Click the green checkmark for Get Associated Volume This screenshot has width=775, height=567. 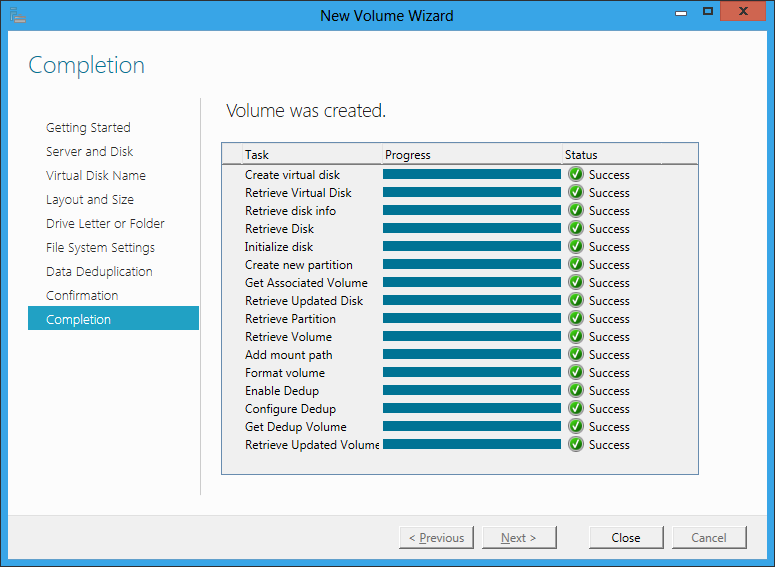click(x=575, y=282)
